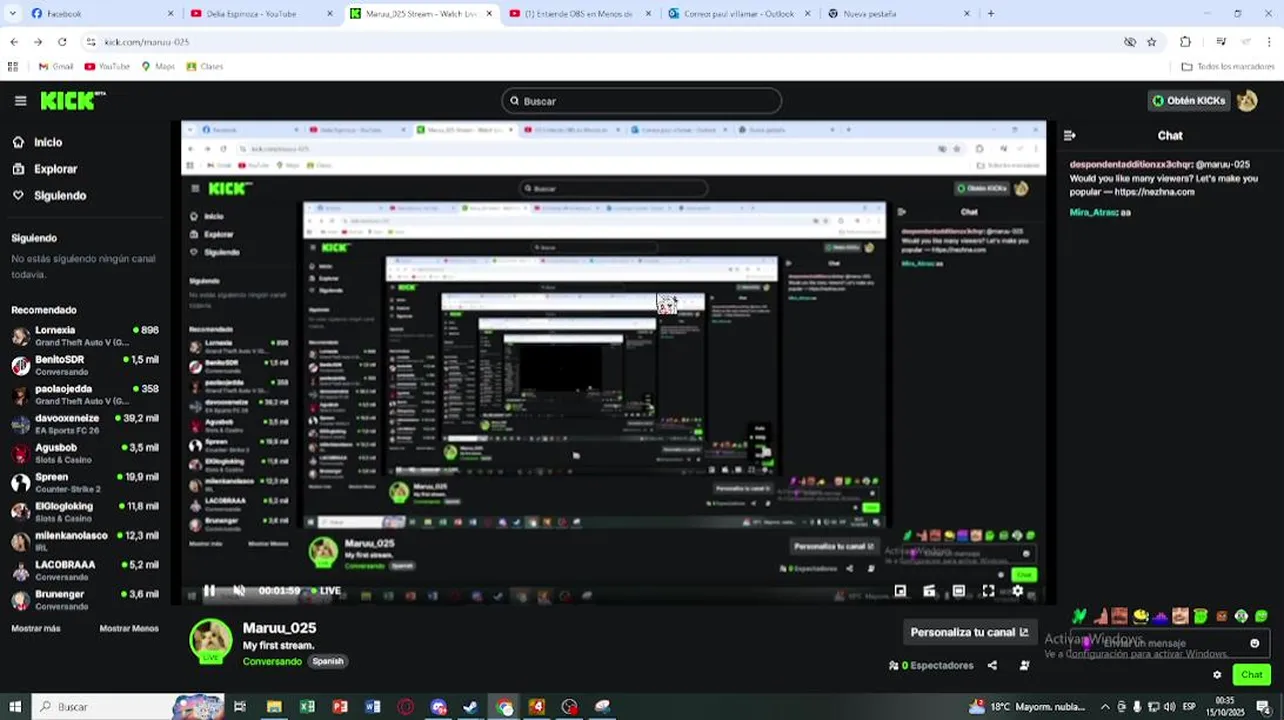Open the LACOBRAAA recommended channel

point(85,570)
